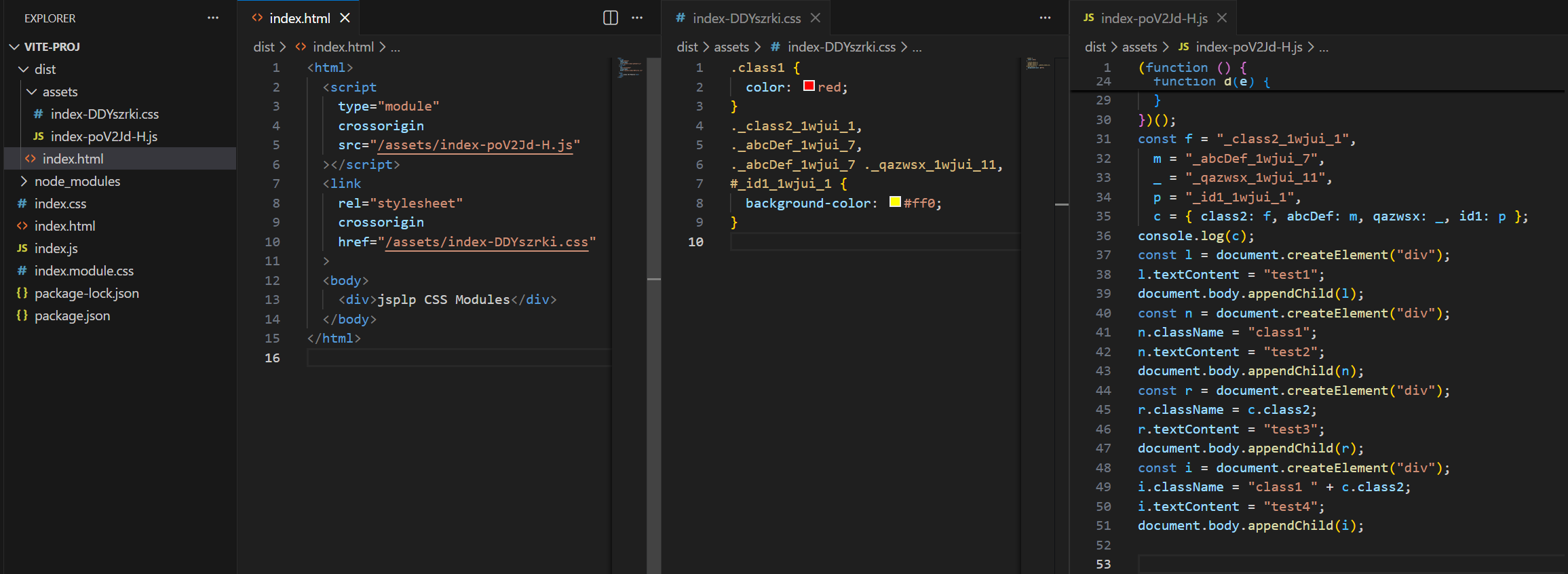This screenshot has height=574, width=1568.
Task: Click the red color swatch
Action: pos(809,86)
